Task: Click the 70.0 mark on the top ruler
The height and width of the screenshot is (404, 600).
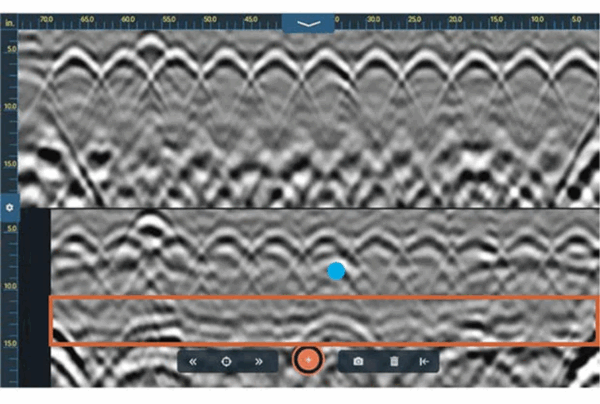Action: pos(47,19)
